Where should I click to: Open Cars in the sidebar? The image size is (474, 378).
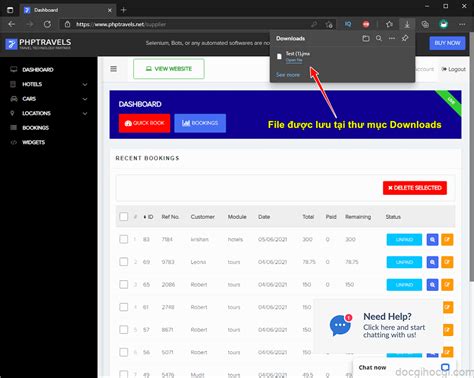pyautogui.click(x=29, y=99)
